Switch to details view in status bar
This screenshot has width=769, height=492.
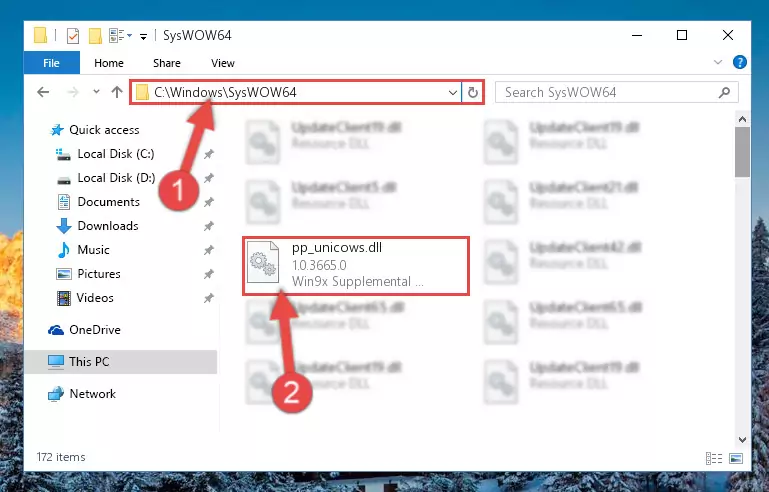(x=714, y=458)
